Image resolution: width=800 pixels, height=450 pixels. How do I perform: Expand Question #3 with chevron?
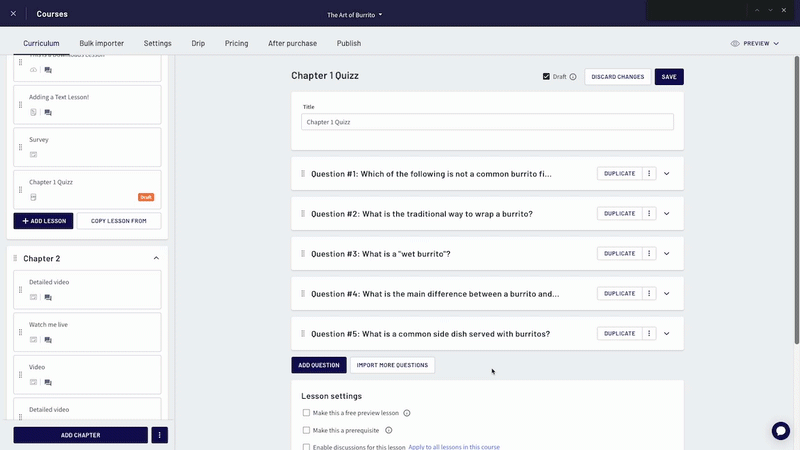(666, 253)
